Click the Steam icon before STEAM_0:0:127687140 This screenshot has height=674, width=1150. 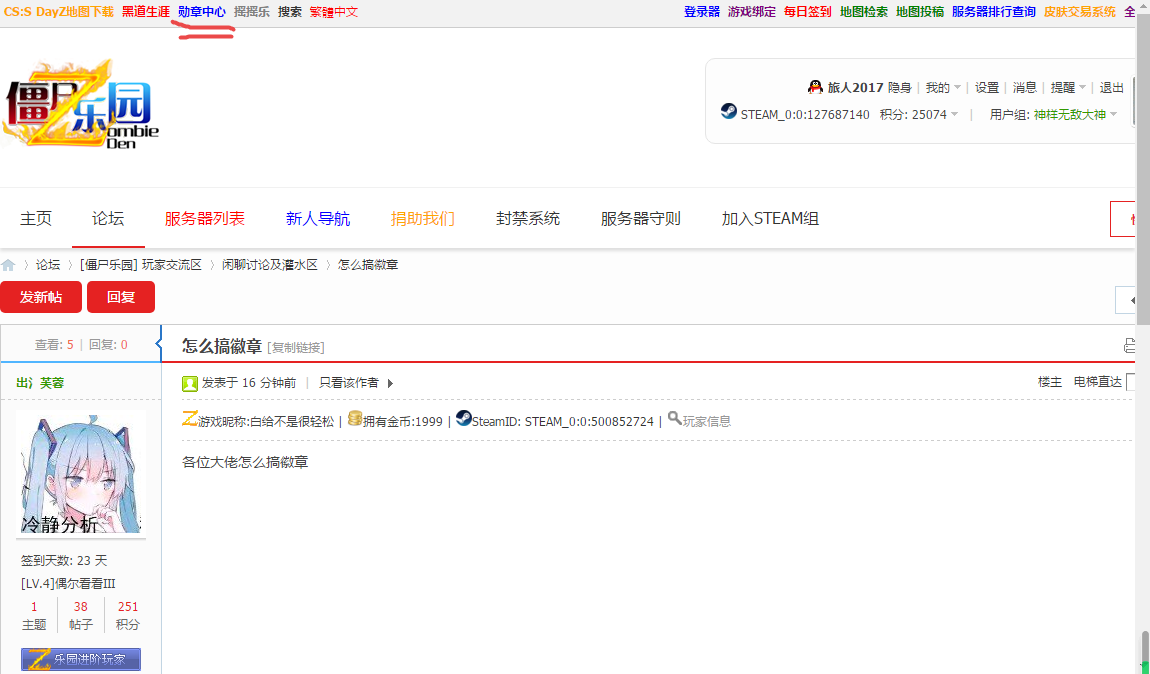(x=727, y=111)
